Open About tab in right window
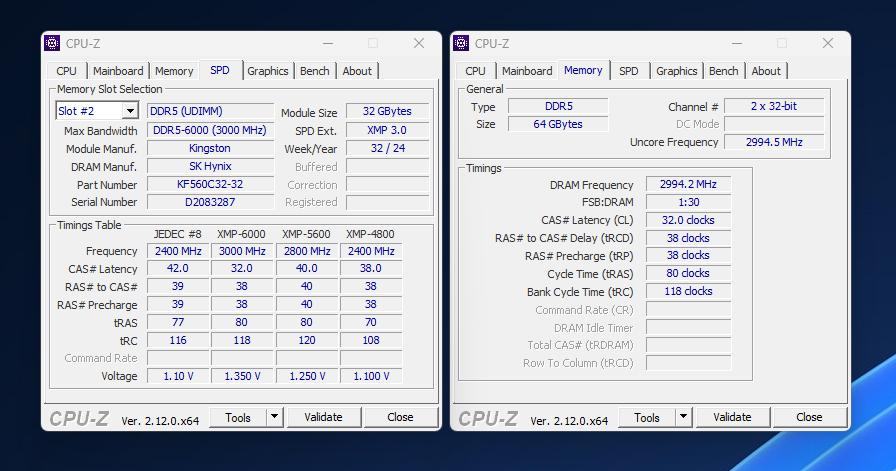 pos(766,71)
